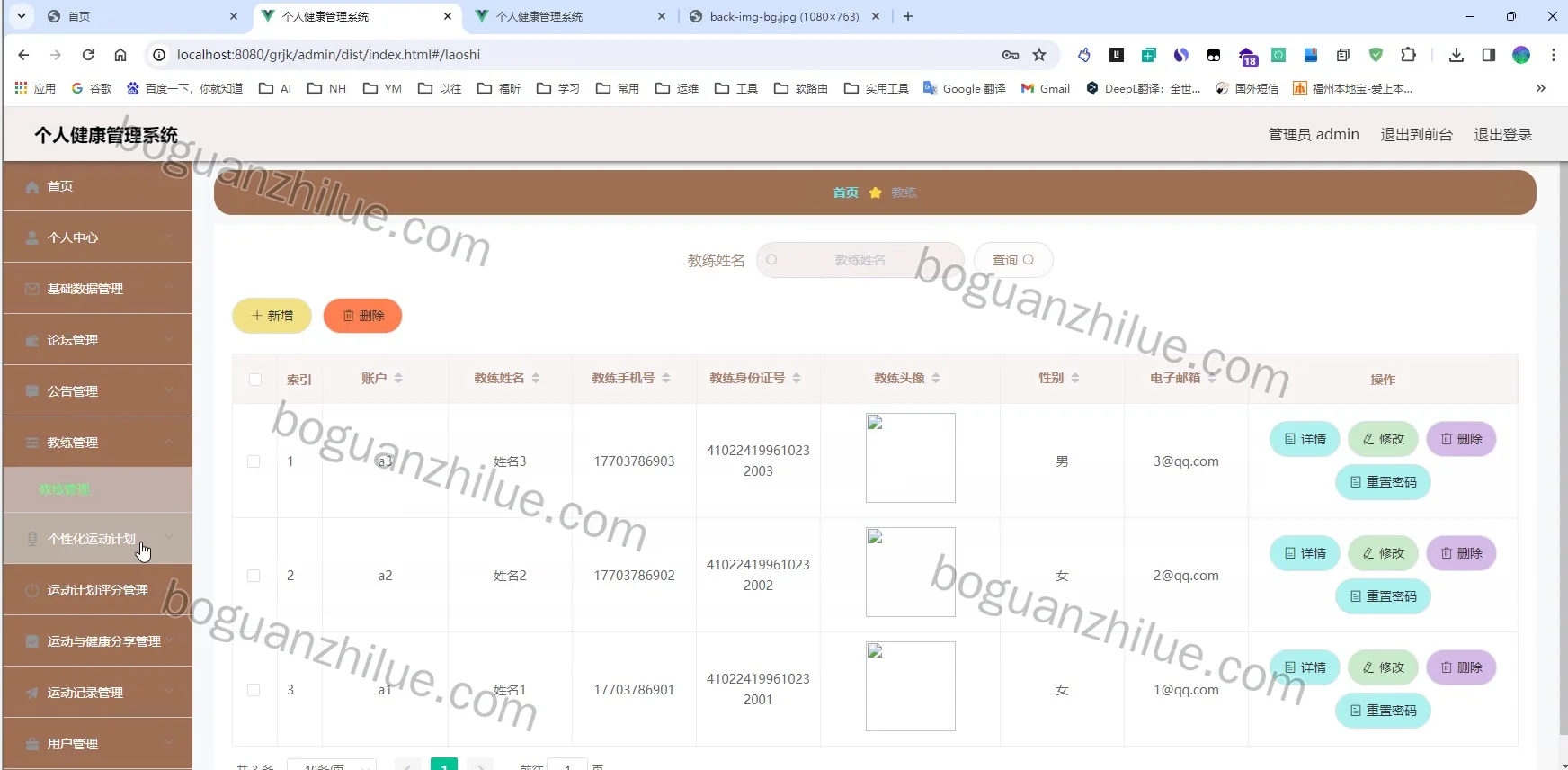
Task: Click the 首页 sidebar home icon
Action: (x=32, y=187)
